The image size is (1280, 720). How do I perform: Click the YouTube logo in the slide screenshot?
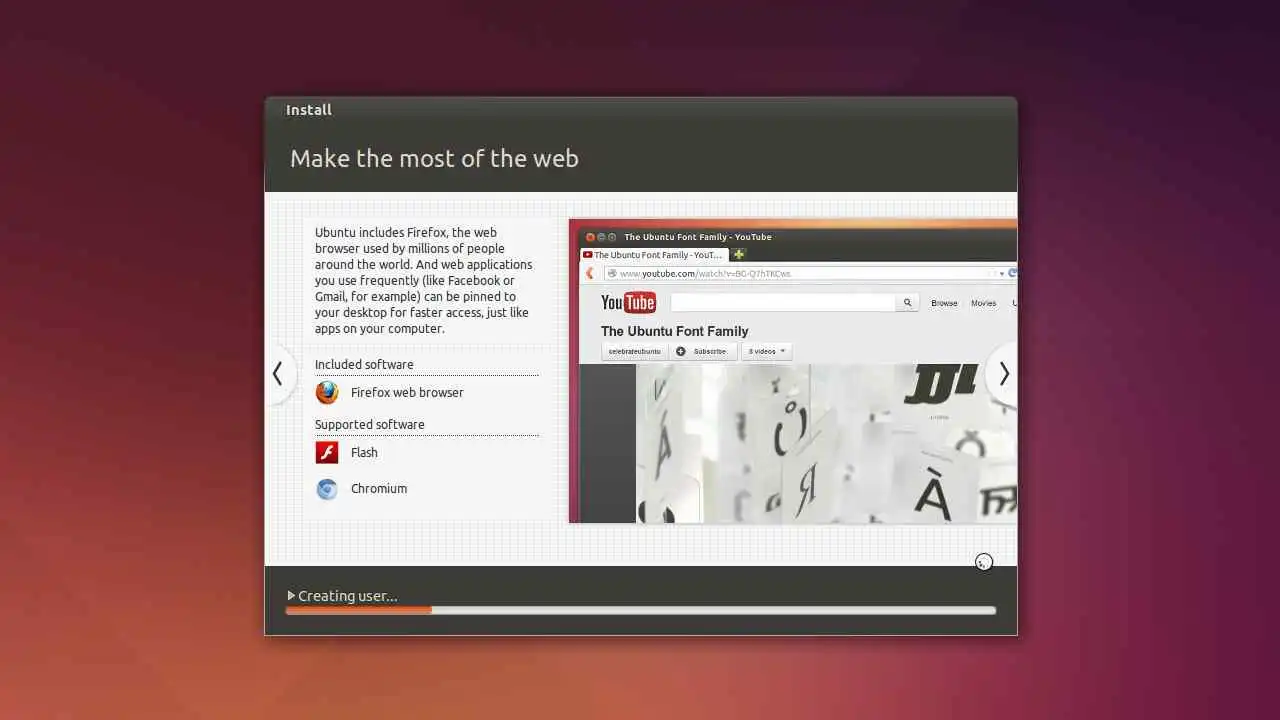[x=628, y=302]
